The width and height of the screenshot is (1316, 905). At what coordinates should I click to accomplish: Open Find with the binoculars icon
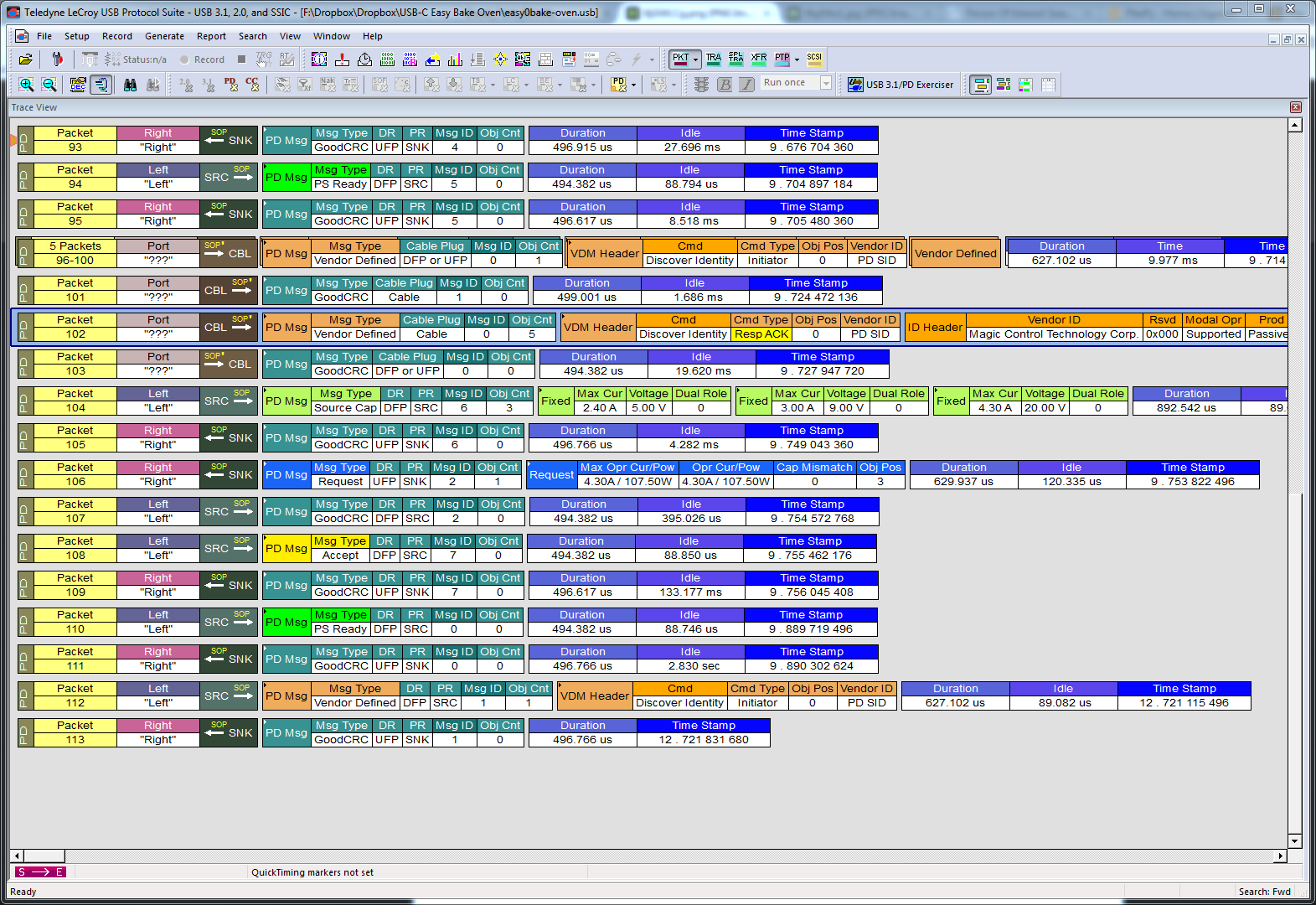pos(130,85)
